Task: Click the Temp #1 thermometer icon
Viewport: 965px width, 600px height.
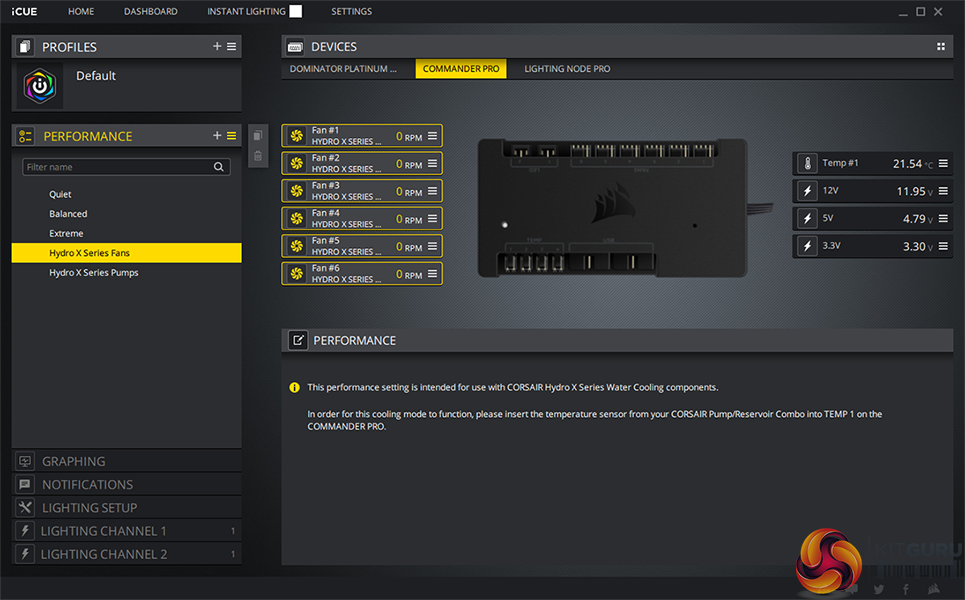Action: [x=807, y=163]
